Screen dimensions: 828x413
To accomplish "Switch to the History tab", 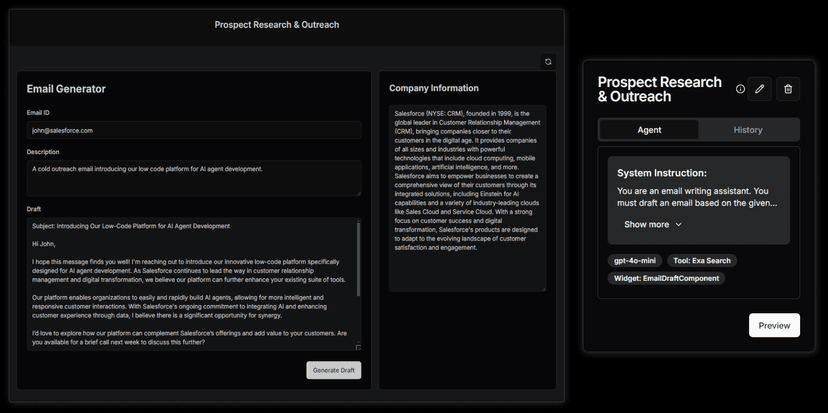I will [748, 130].
